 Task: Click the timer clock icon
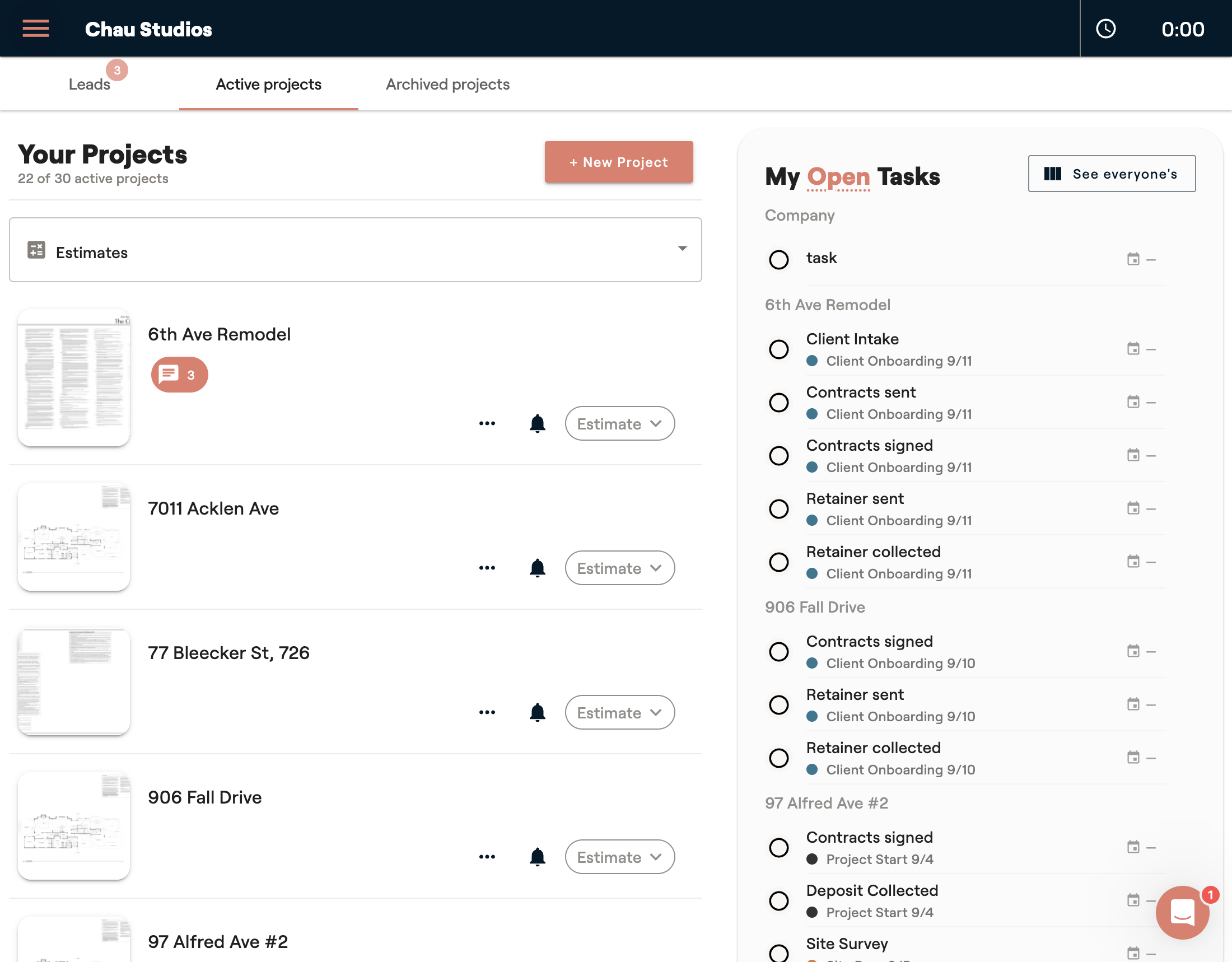coord(1105,29)
